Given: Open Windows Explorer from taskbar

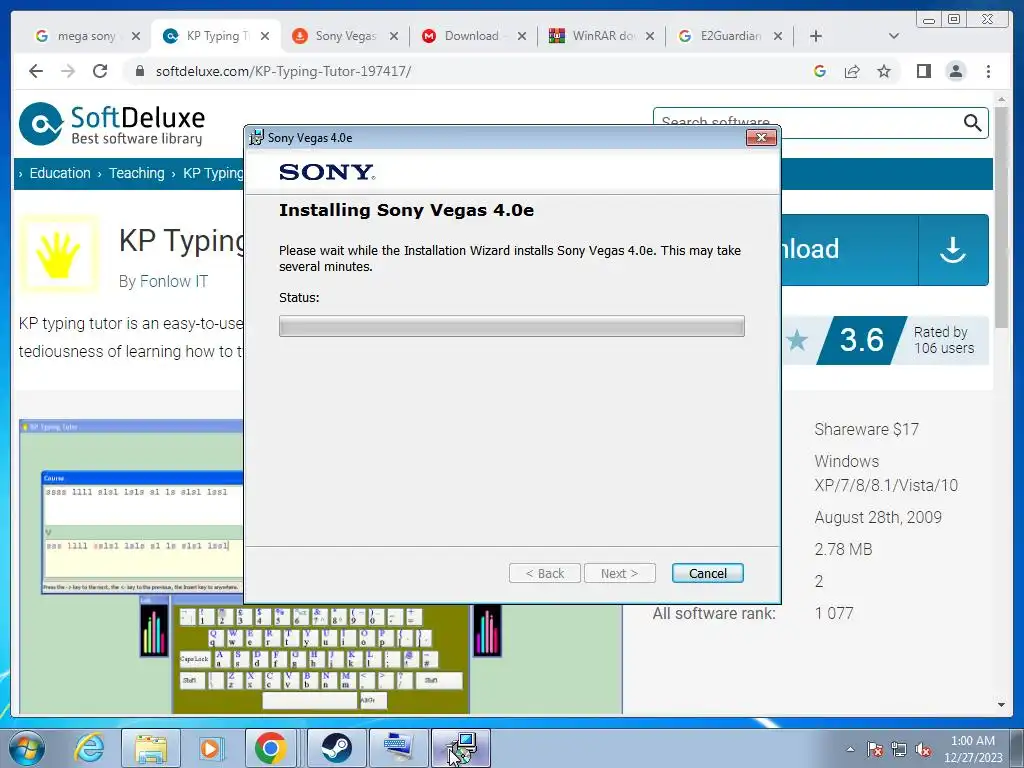Looking at the screenshot, I should point(151,748).
